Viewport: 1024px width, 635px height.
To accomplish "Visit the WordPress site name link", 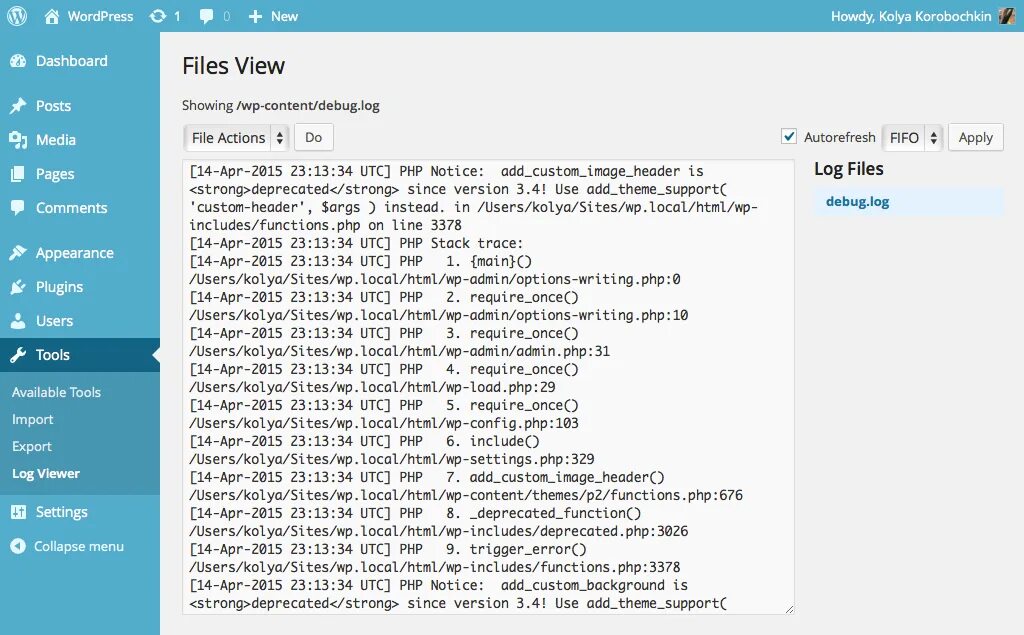I will [x=100, y=16].
